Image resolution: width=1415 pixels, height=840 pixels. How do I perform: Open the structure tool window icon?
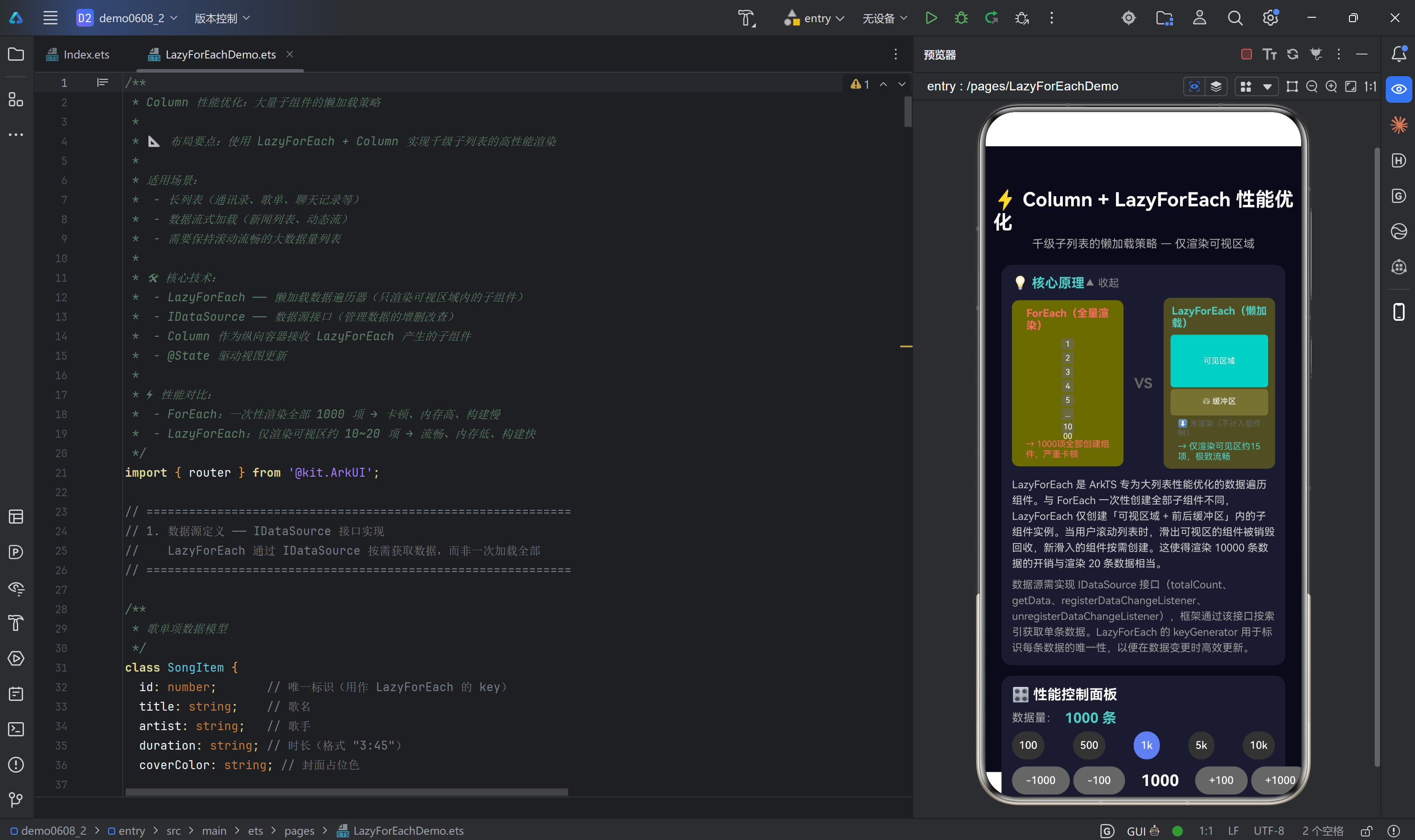click(16, 100)
